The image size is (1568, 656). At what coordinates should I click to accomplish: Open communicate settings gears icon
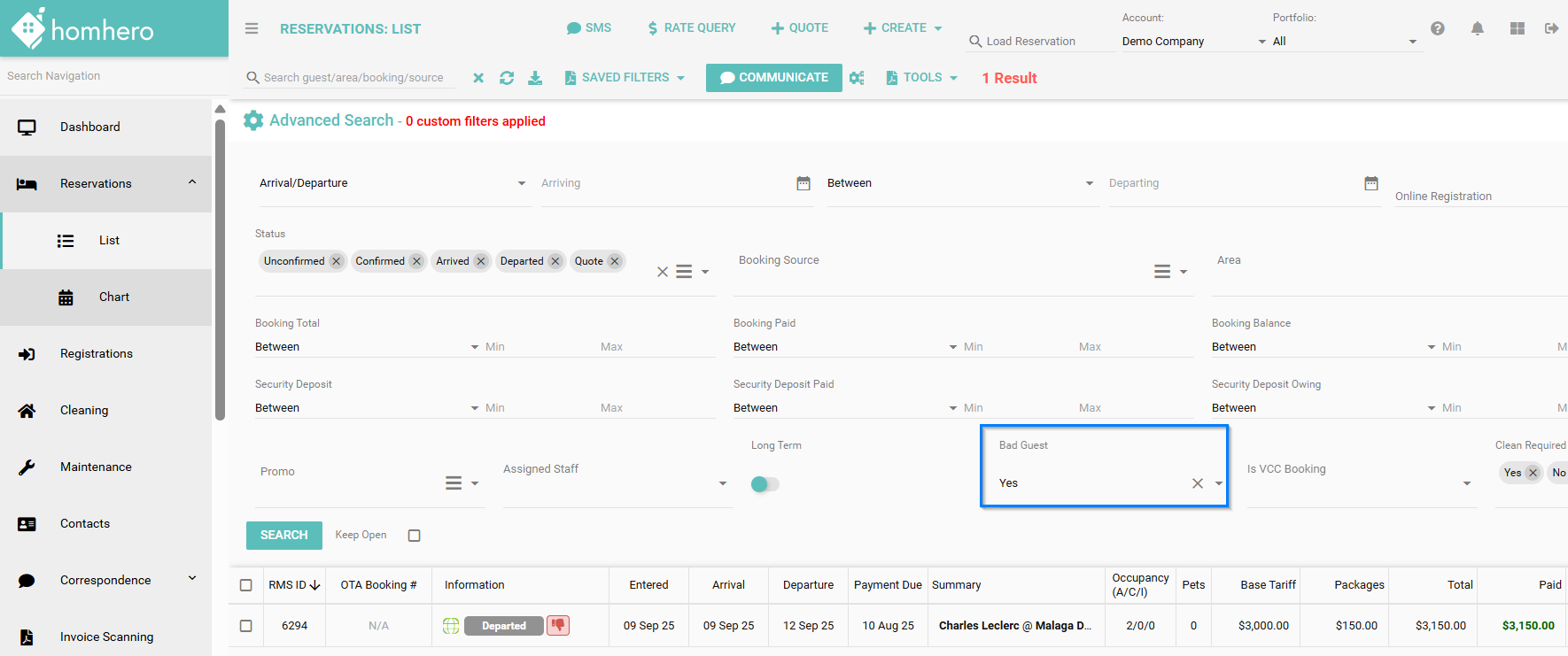(857, 78)
